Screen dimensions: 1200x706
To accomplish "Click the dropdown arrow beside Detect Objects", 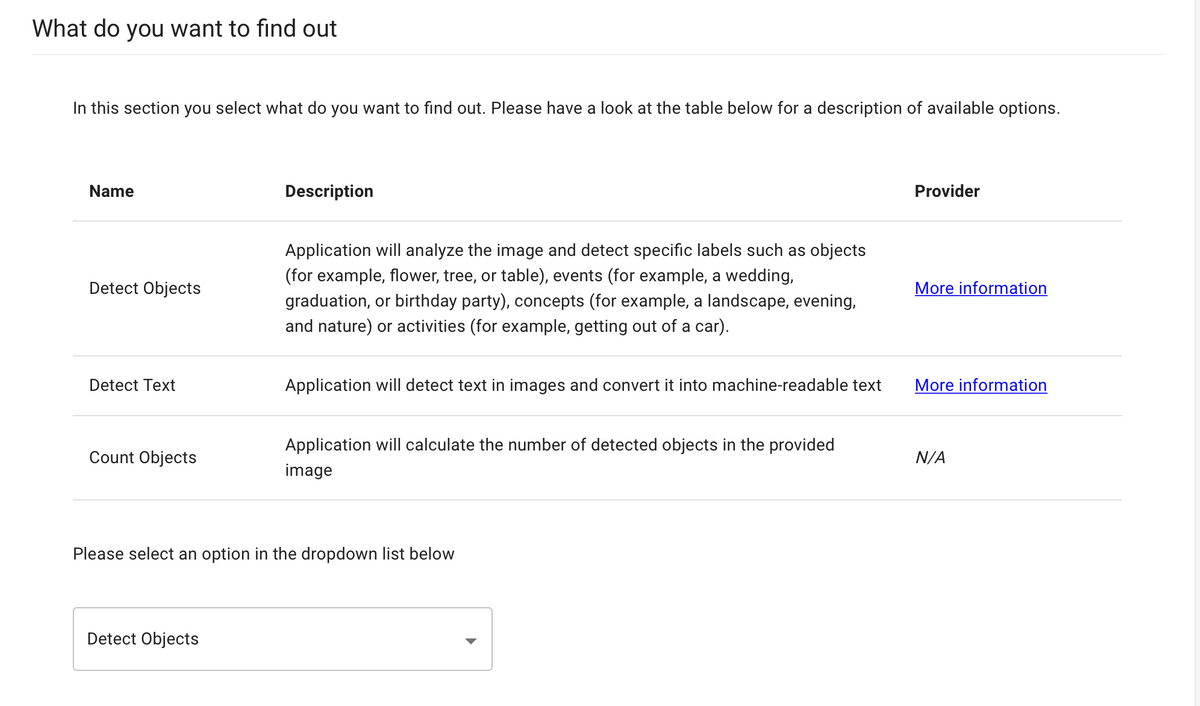I will [471, 641].
